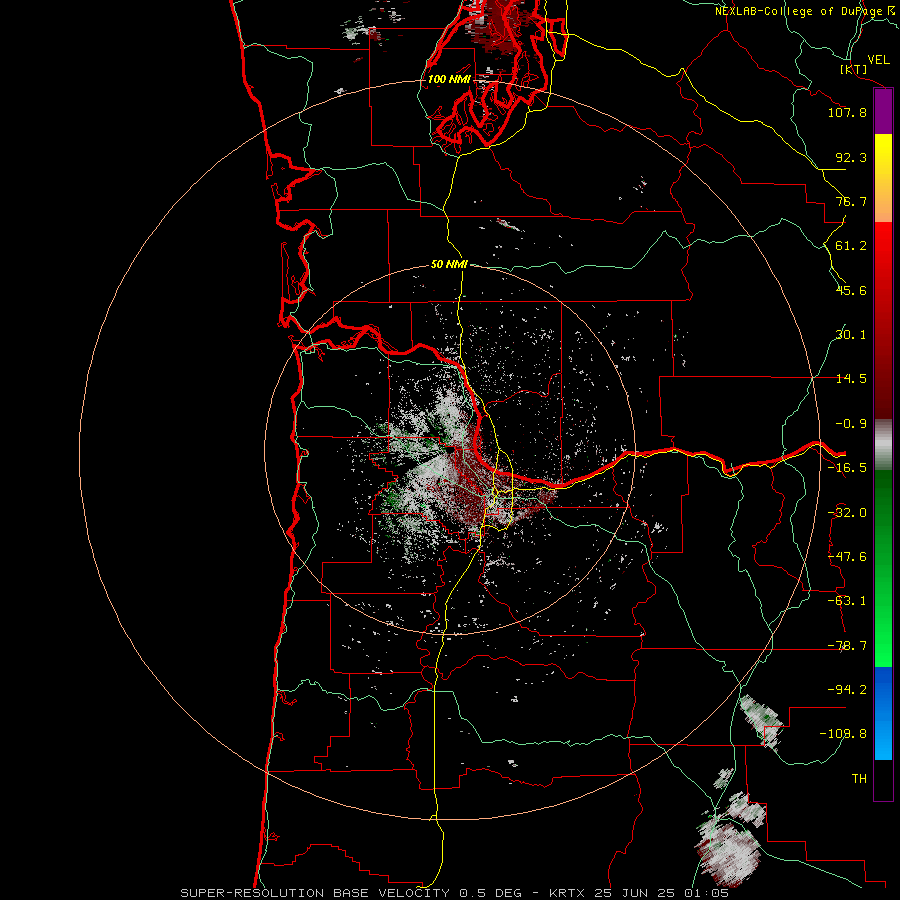This screenshot has height=900, width=900.
Task: Click the 14.5 velocity scale value
Action: coord(851,379)
